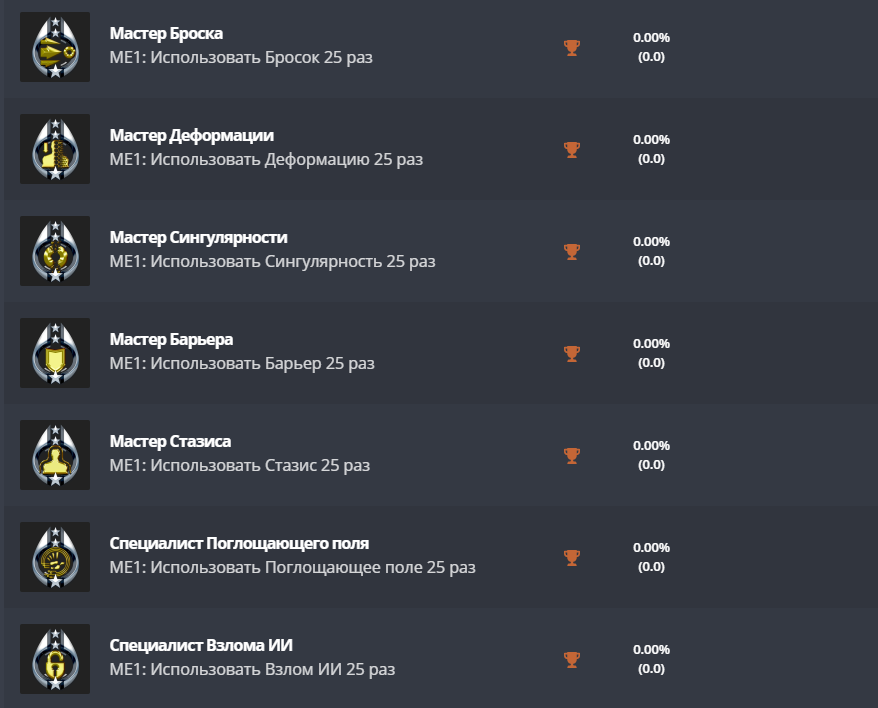The width and height of the screenshot is (878, 708).
Task: Click the Мастер Сингулярности badge icon
Action: pos(55,251)
